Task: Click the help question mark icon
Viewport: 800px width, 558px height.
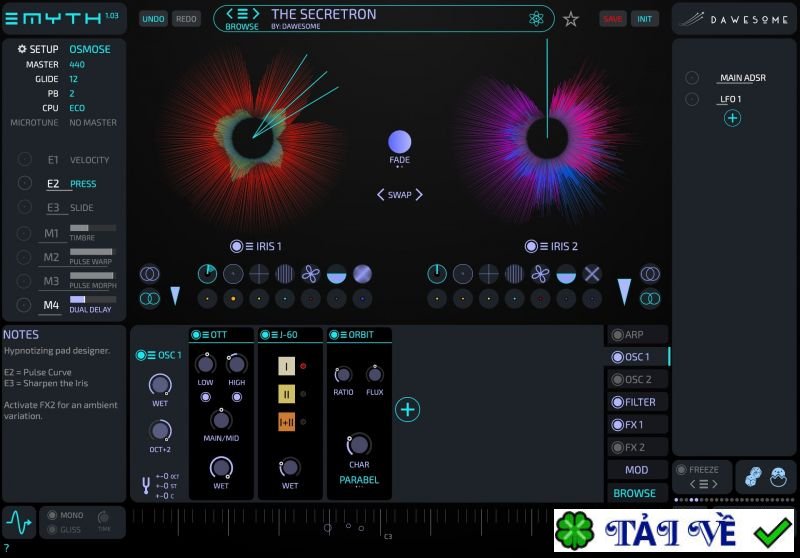Action: point(6,548)
